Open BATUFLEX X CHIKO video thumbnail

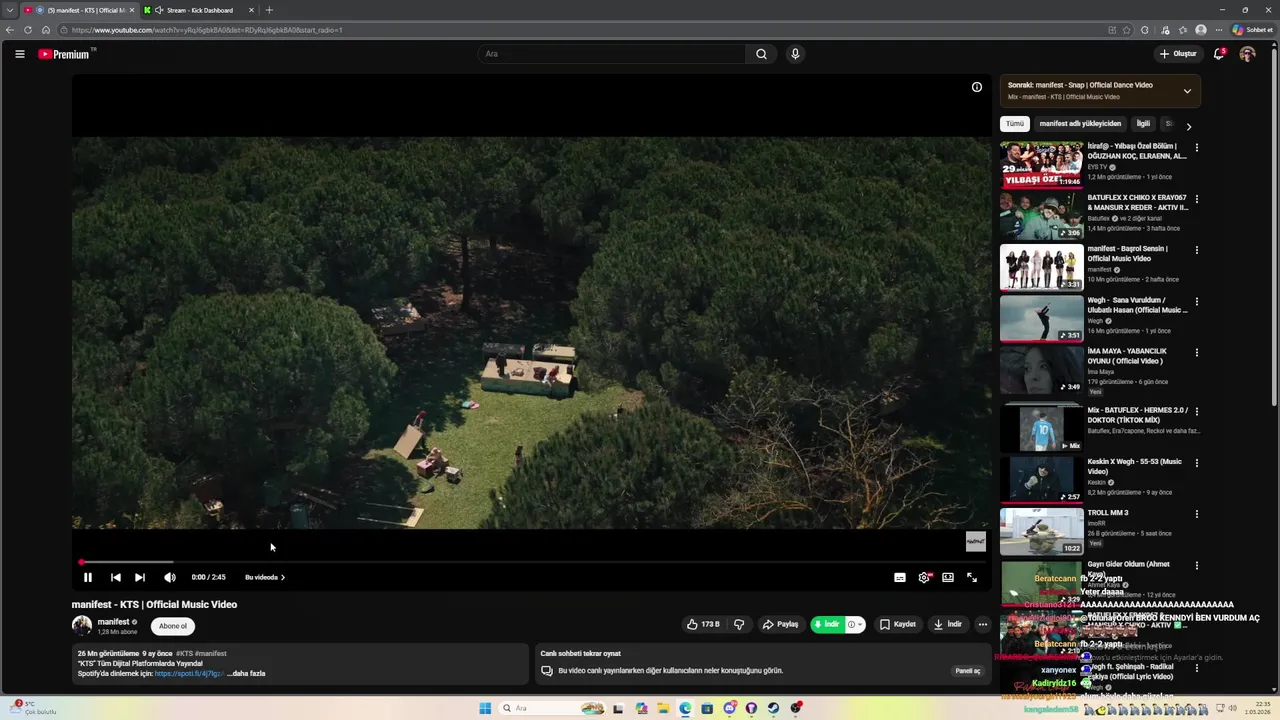pos(1041,216)
